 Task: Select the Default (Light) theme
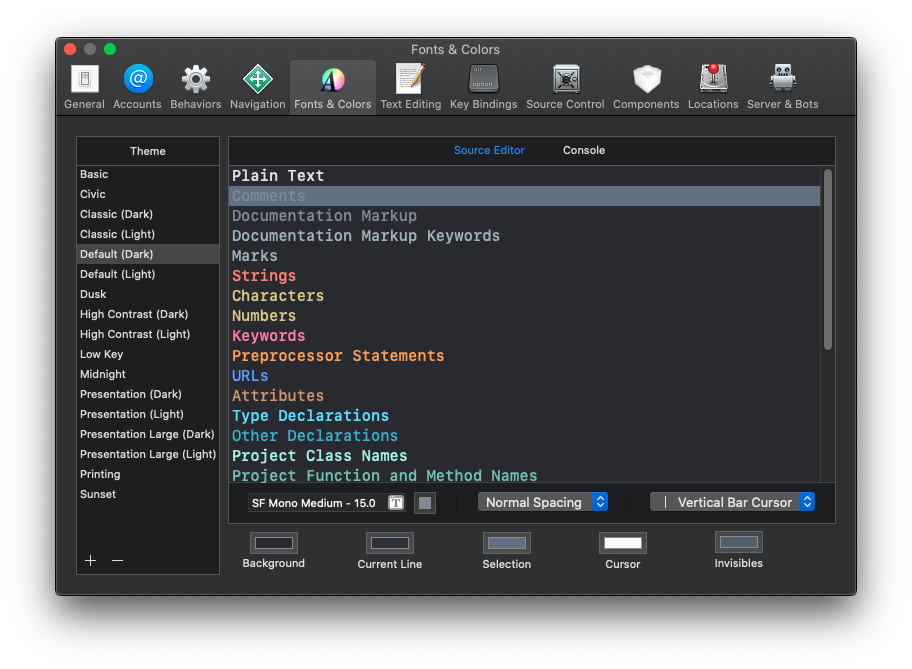(148, 274)
